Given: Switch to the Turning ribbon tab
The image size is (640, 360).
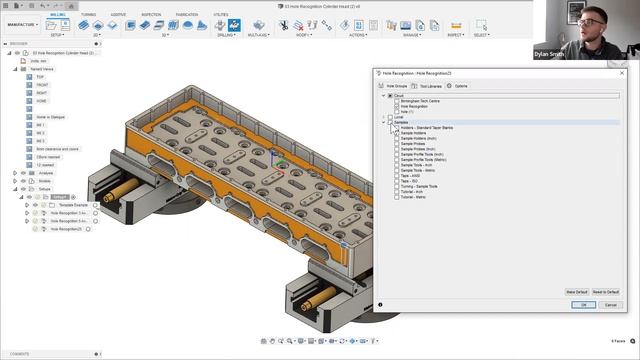Looking at the screenshot, I should [88, 15].
